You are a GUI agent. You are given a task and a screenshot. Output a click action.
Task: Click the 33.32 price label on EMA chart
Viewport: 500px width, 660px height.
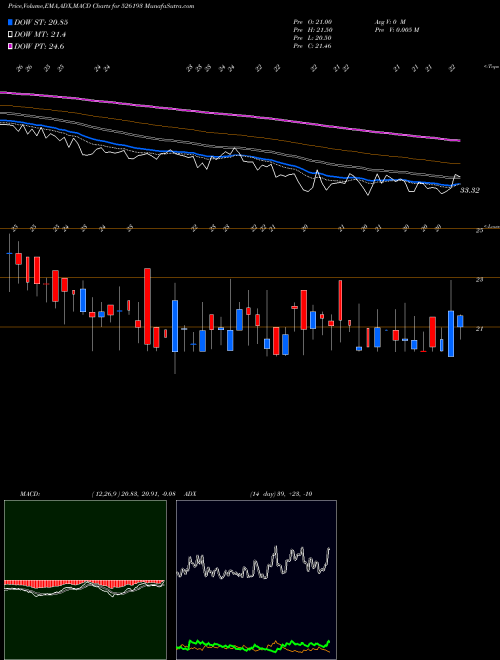point(470,191)
